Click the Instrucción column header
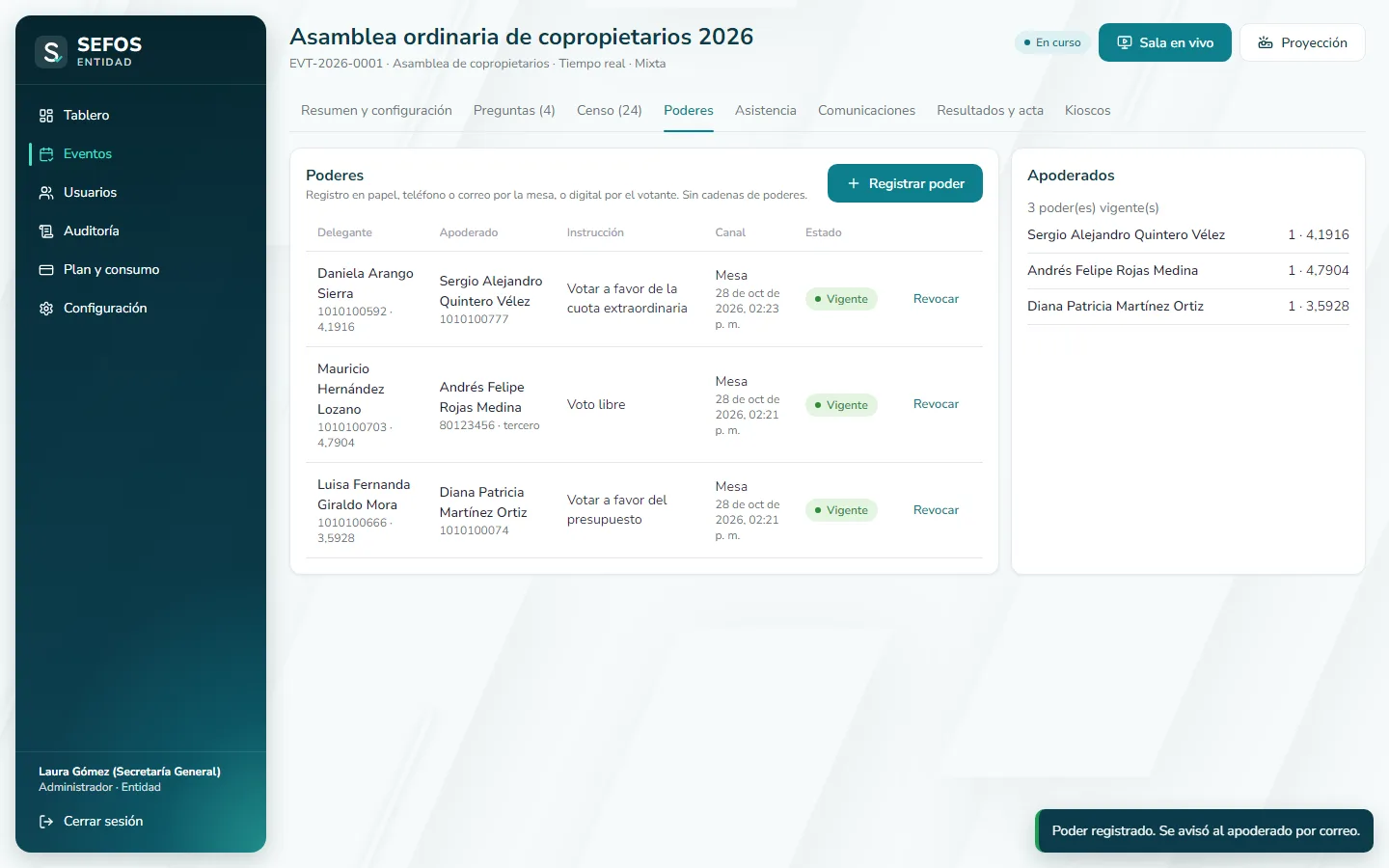 coord(595,232)
